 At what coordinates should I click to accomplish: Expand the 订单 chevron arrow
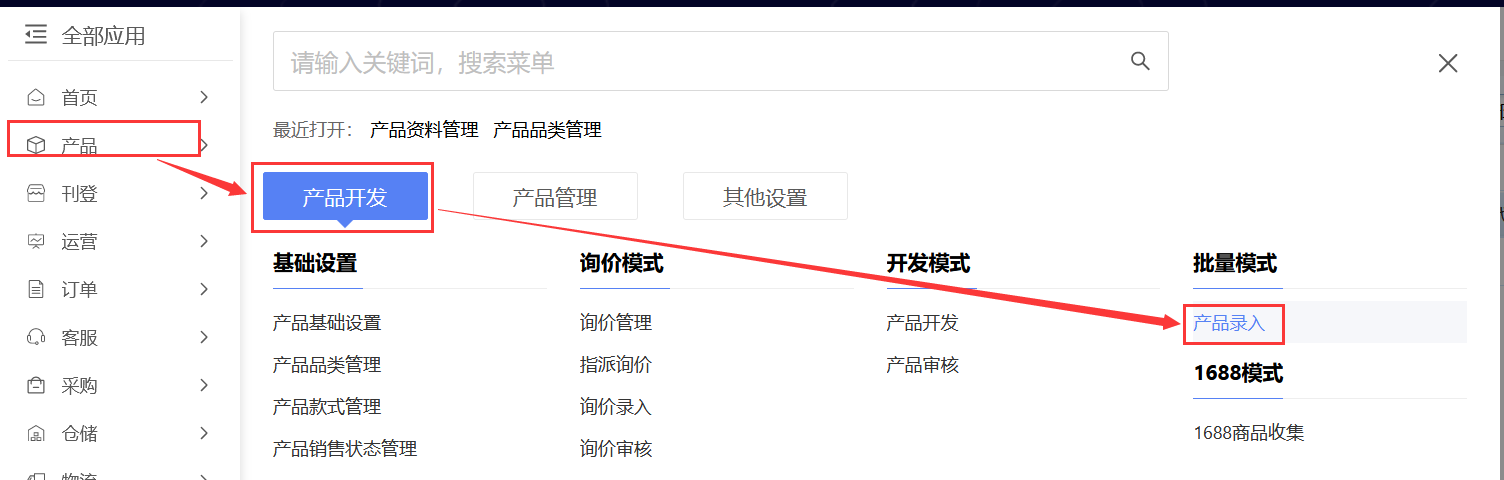204,289
